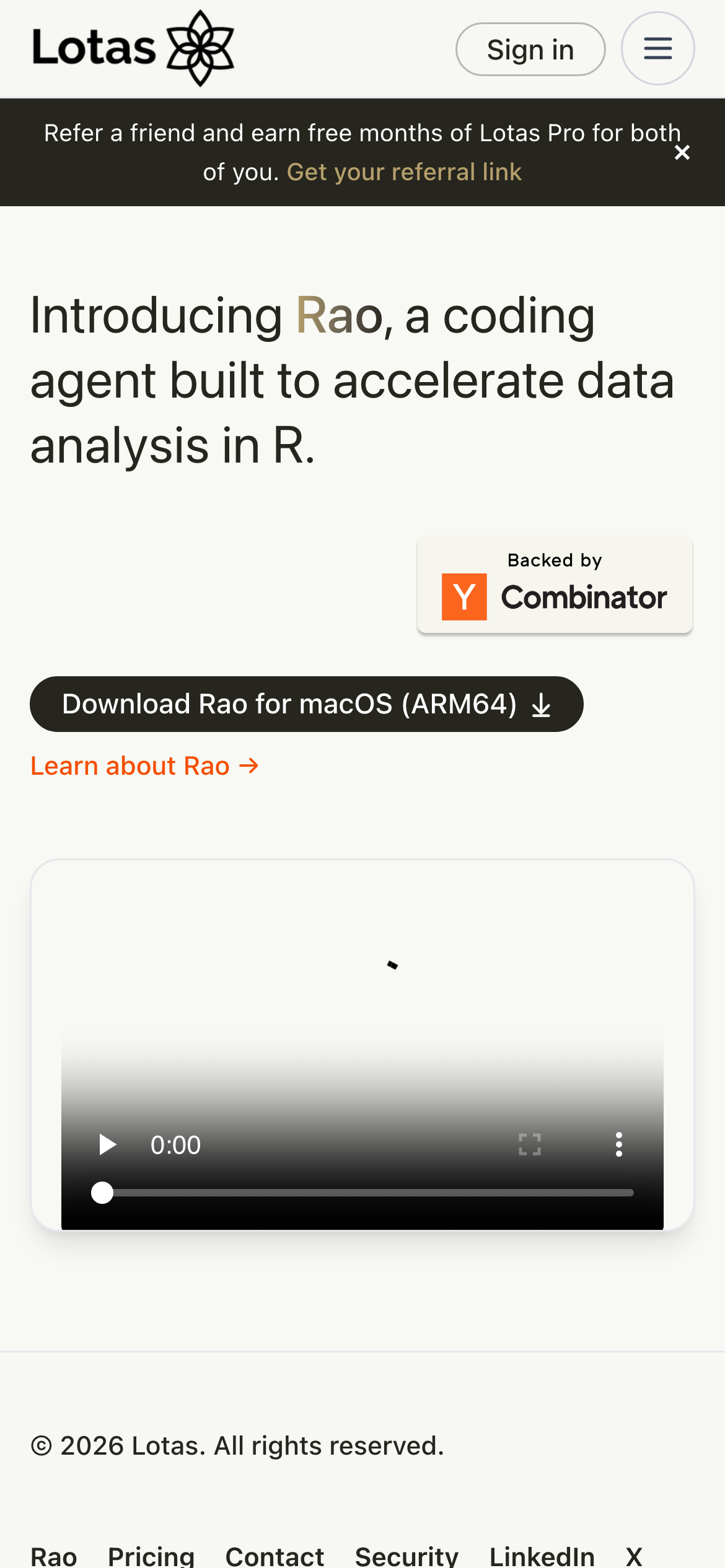Visit the Security footer page
This screenshot has width=725, height=1568.
pos(406,1557)
